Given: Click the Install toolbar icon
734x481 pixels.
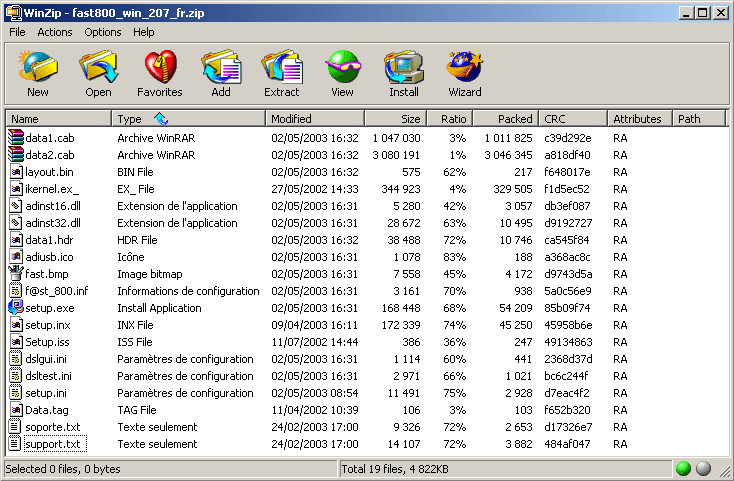Looking at the screenshot, I should (404, 67).
